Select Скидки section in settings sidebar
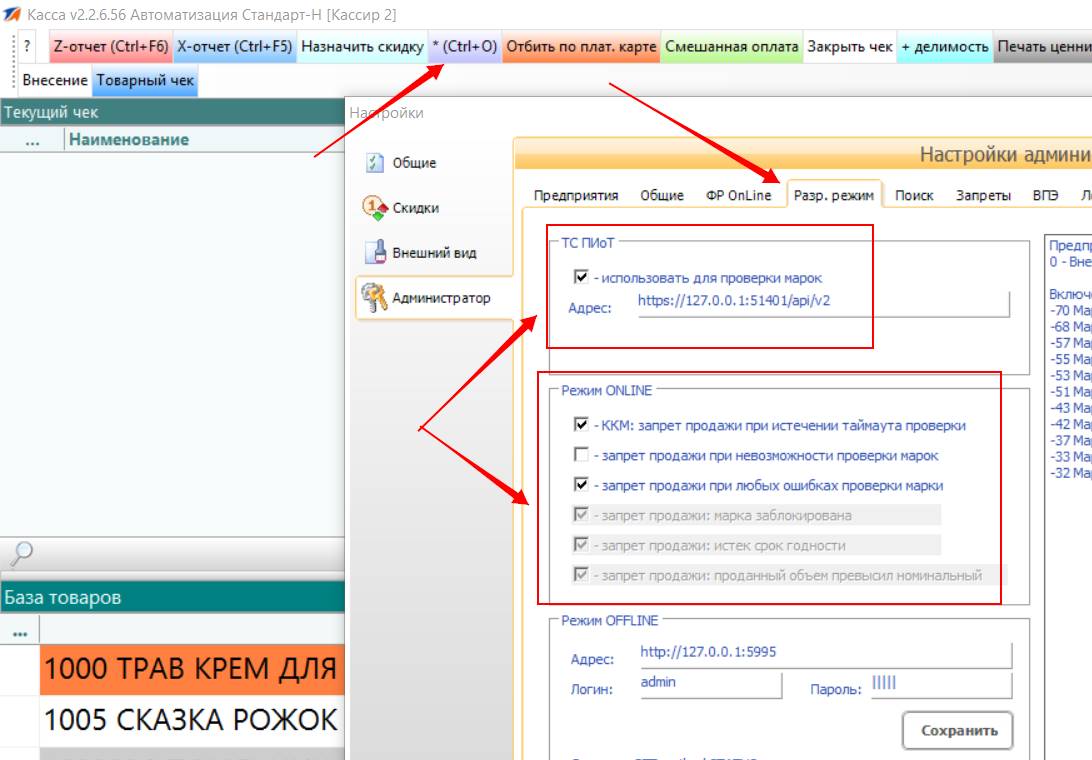The height and width of the screenshot is (760, 1092). coord(433,208)
